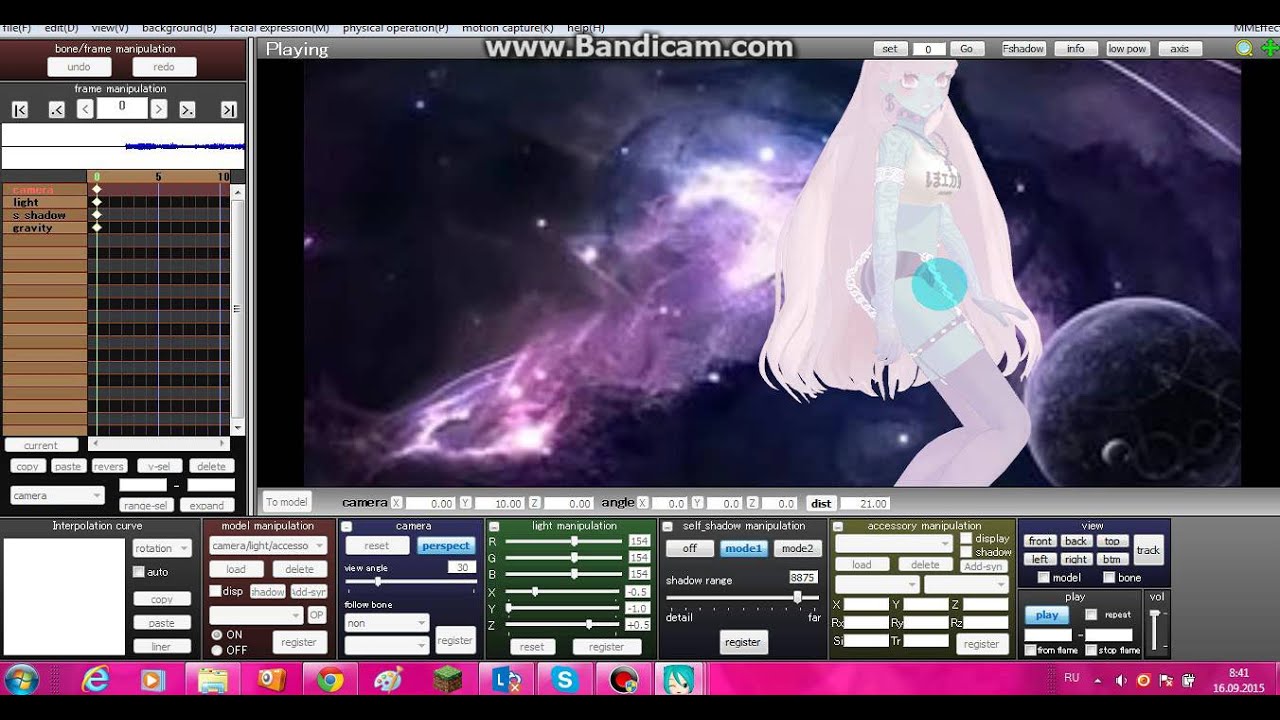Click the undo button
The image size is (1280, 720).
coord(79,67)
